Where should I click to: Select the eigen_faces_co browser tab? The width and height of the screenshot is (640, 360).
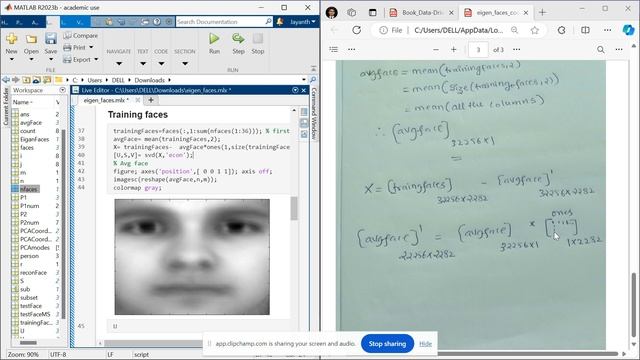(x=497, y=13)
